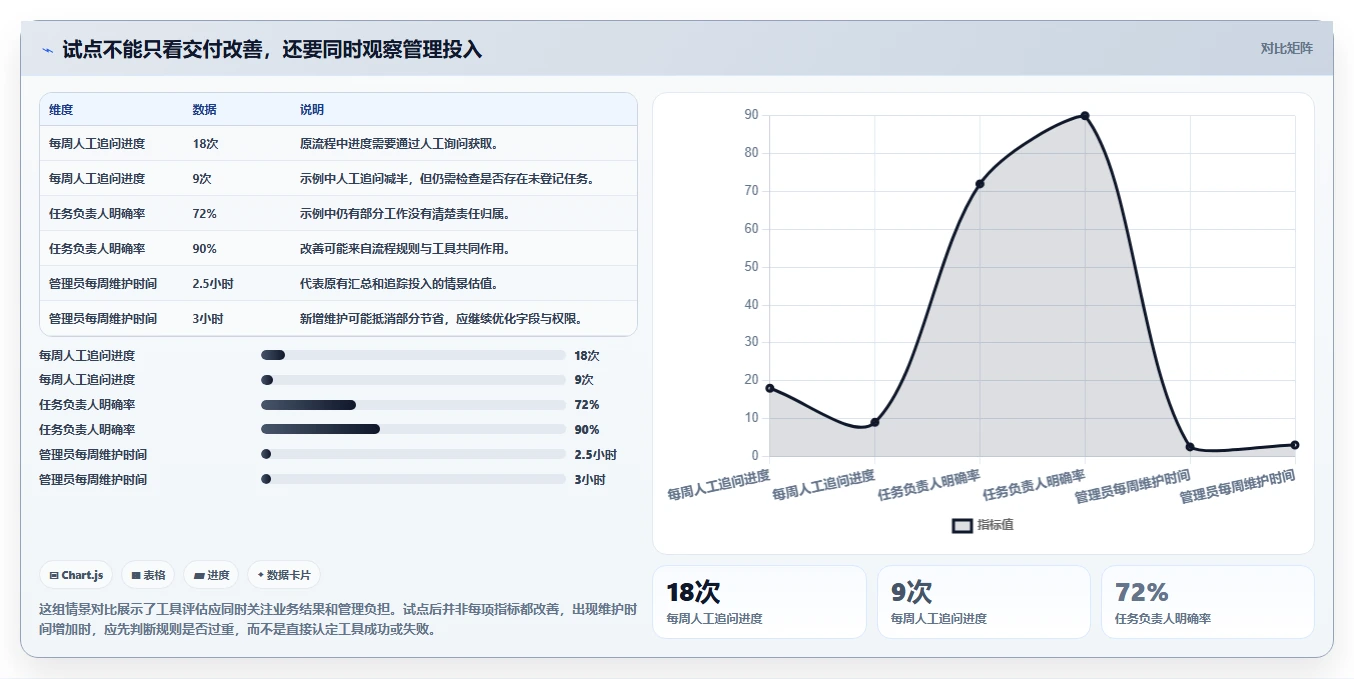Click the chart data point at value 9

tap(875, 422)
